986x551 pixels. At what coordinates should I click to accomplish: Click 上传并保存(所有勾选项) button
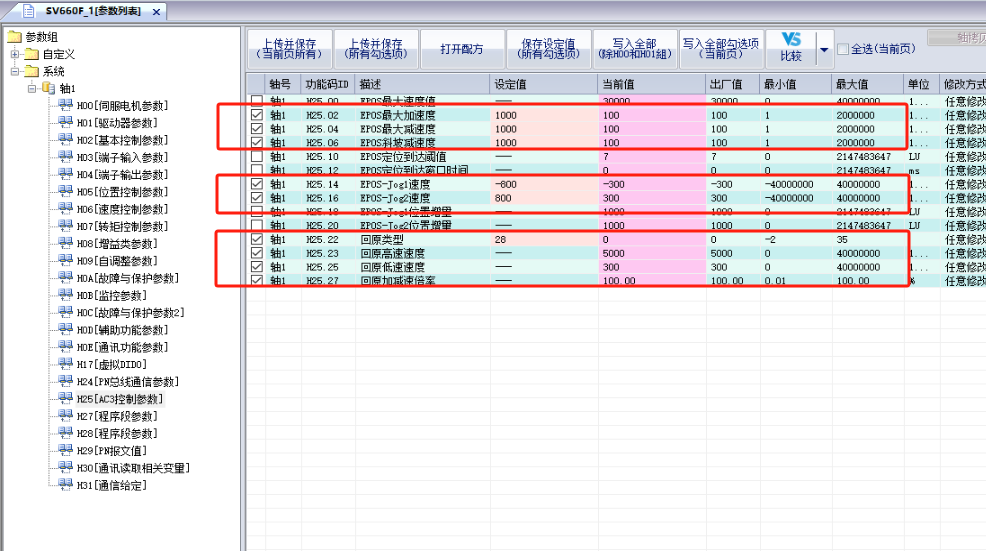(376, 49)
